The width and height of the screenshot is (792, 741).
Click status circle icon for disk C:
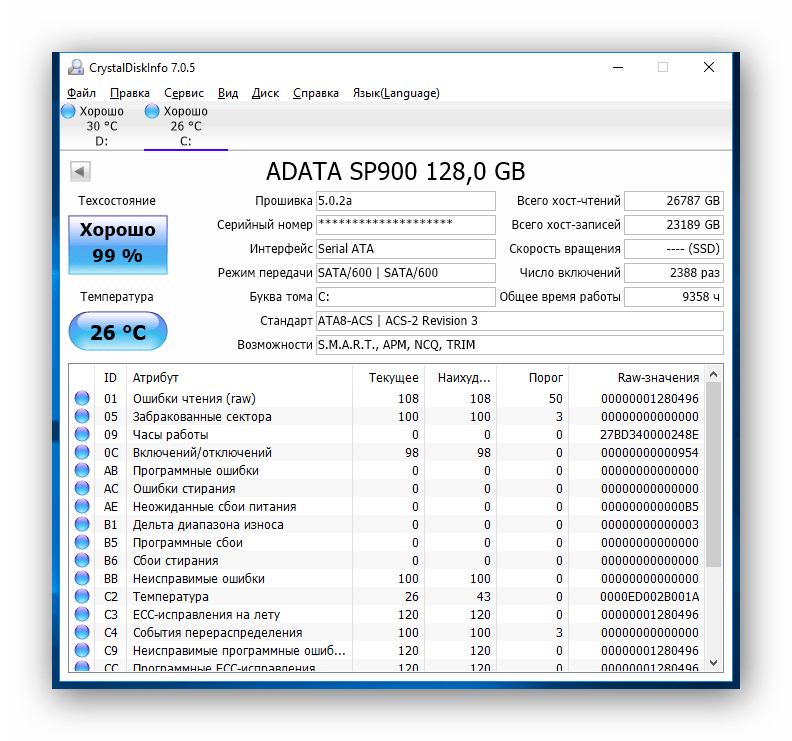152,111
